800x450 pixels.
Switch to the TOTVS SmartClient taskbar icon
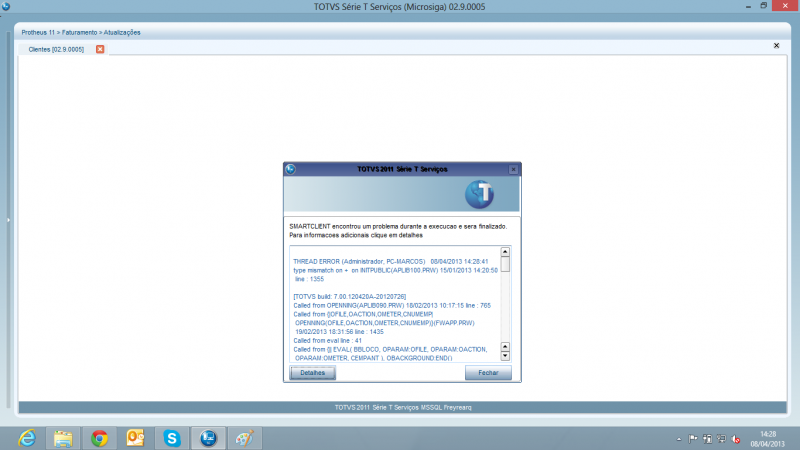pos(208,438)
